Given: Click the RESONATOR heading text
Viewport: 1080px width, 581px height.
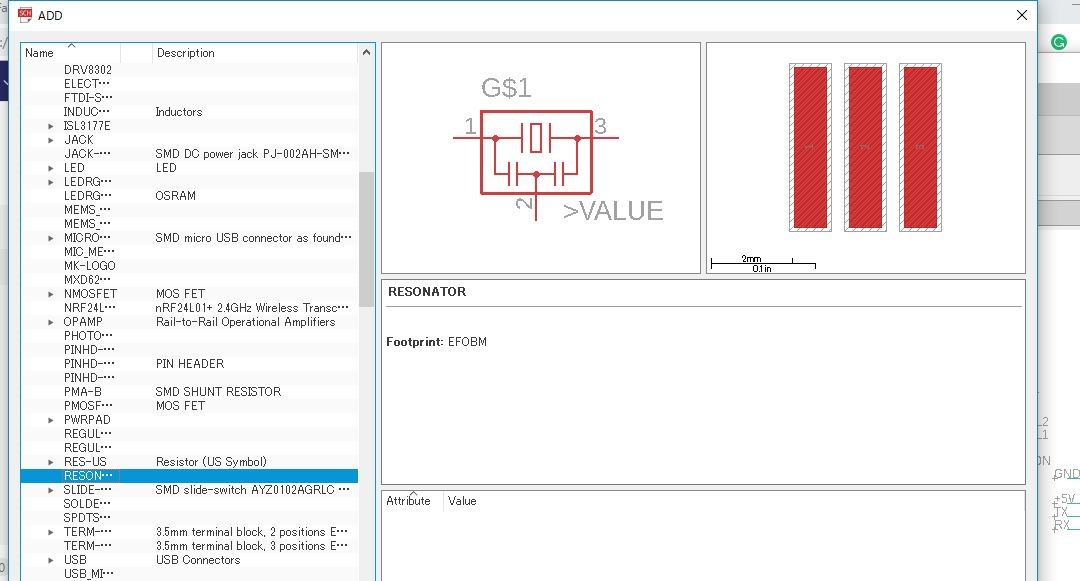Looking at the screenshot, I should click(x=427, y=291).
